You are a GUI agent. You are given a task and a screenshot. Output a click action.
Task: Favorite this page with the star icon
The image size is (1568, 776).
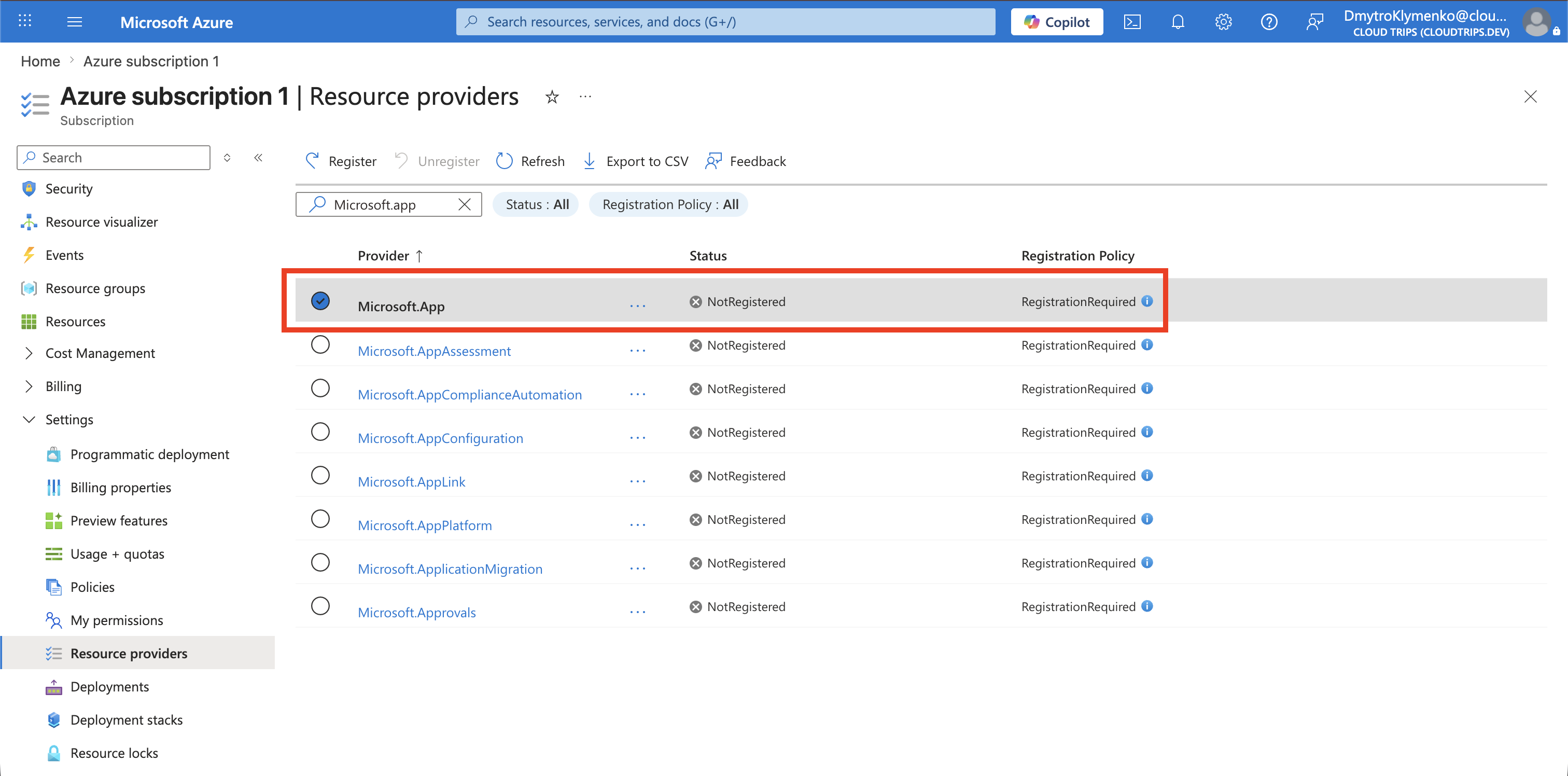coord(552,97)
